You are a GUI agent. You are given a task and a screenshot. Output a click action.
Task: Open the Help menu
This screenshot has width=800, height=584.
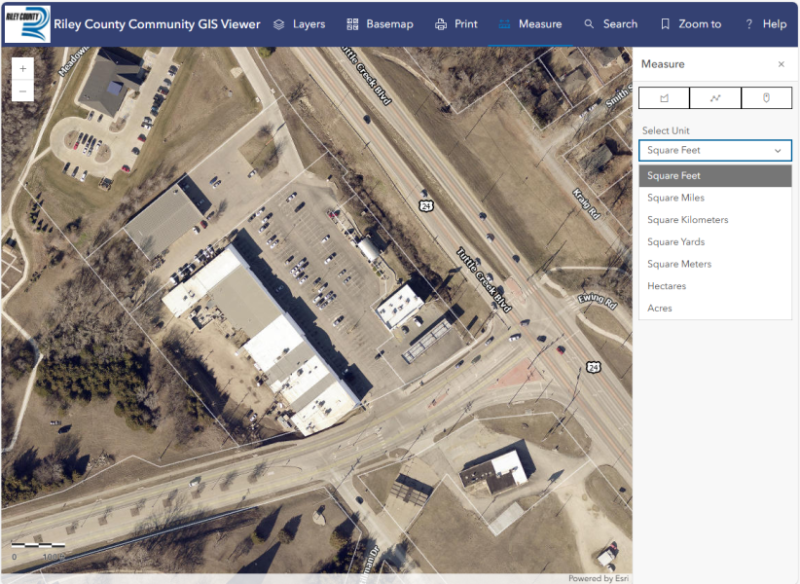click(x=766, y=24)
